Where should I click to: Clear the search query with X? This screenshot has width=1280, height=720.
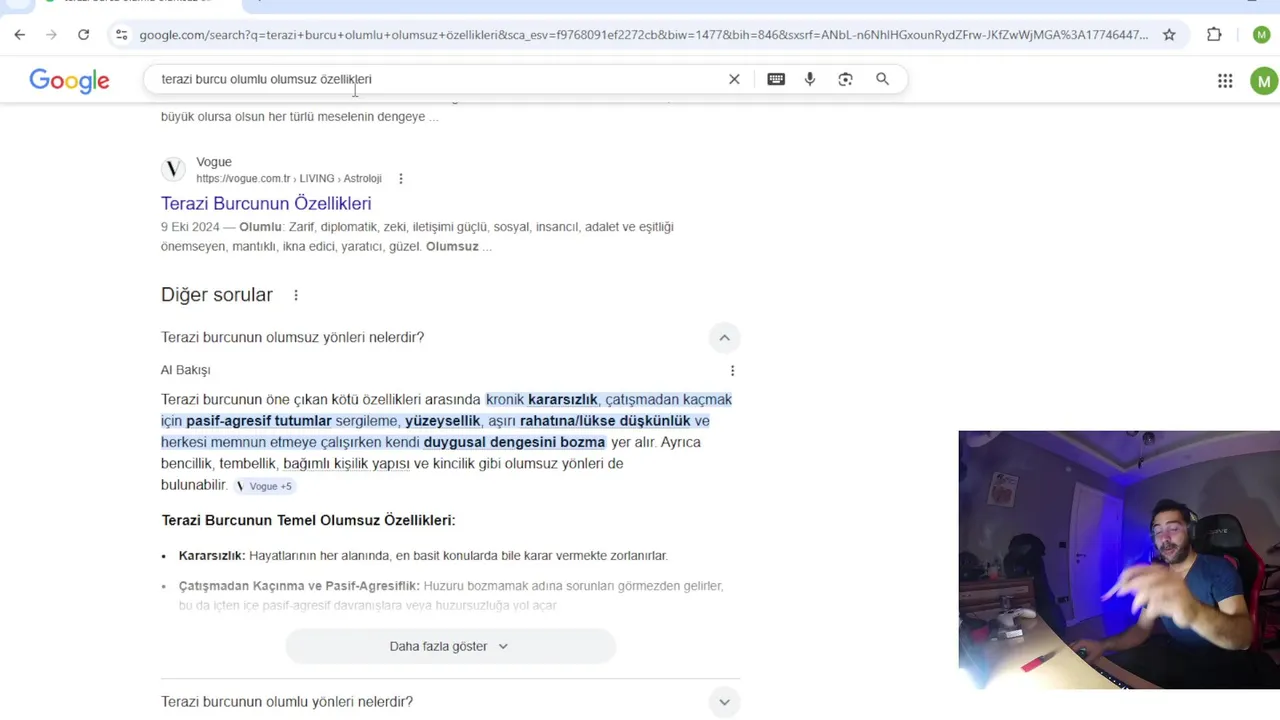click(x=734, y=79)
